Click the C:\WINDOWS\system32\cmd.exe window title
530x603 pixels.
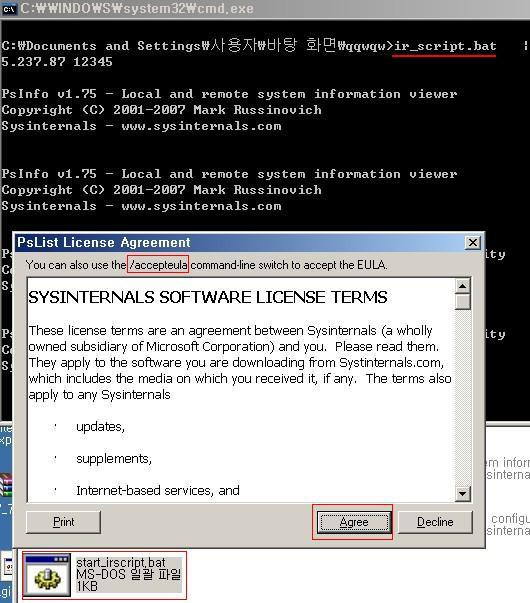tap(137, 8)
